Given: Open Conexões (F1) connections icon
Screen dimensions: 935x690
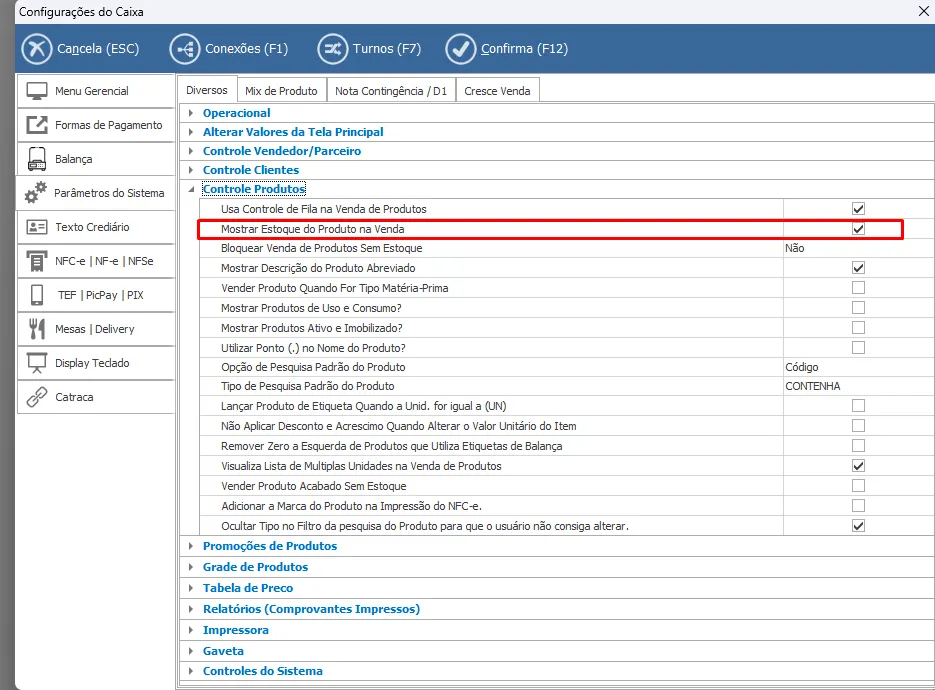Looking at the screenshot, I should (185, 48).
